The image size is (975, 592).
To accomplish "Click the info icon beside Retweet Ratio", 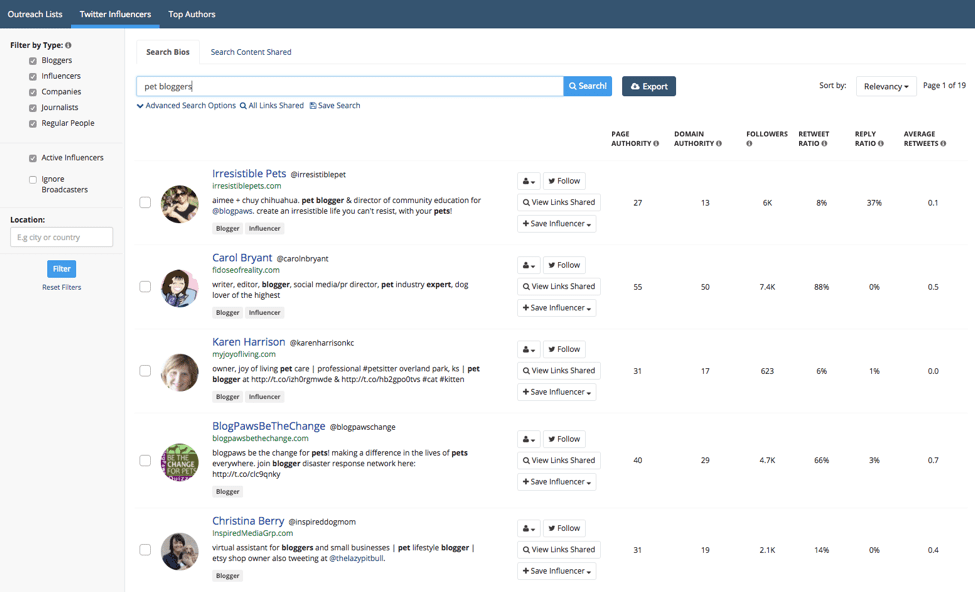I will (x=824, y=144).
